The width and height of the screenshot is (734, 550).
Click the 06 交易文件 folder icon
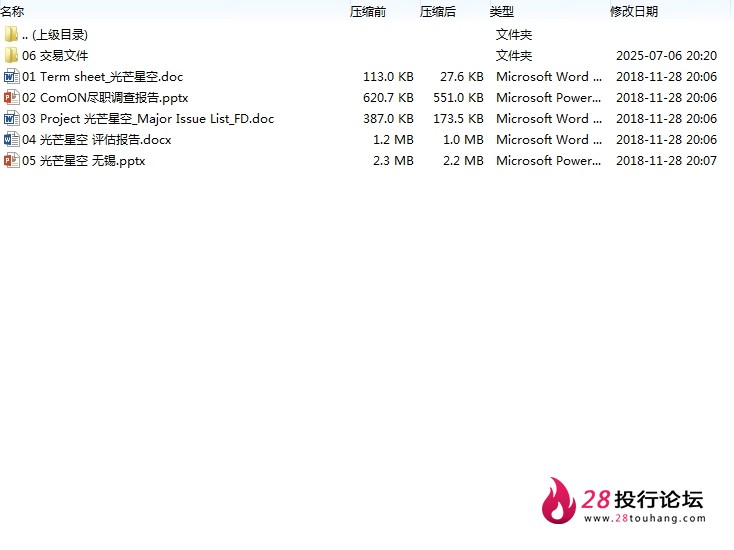(x=11, y=55)
